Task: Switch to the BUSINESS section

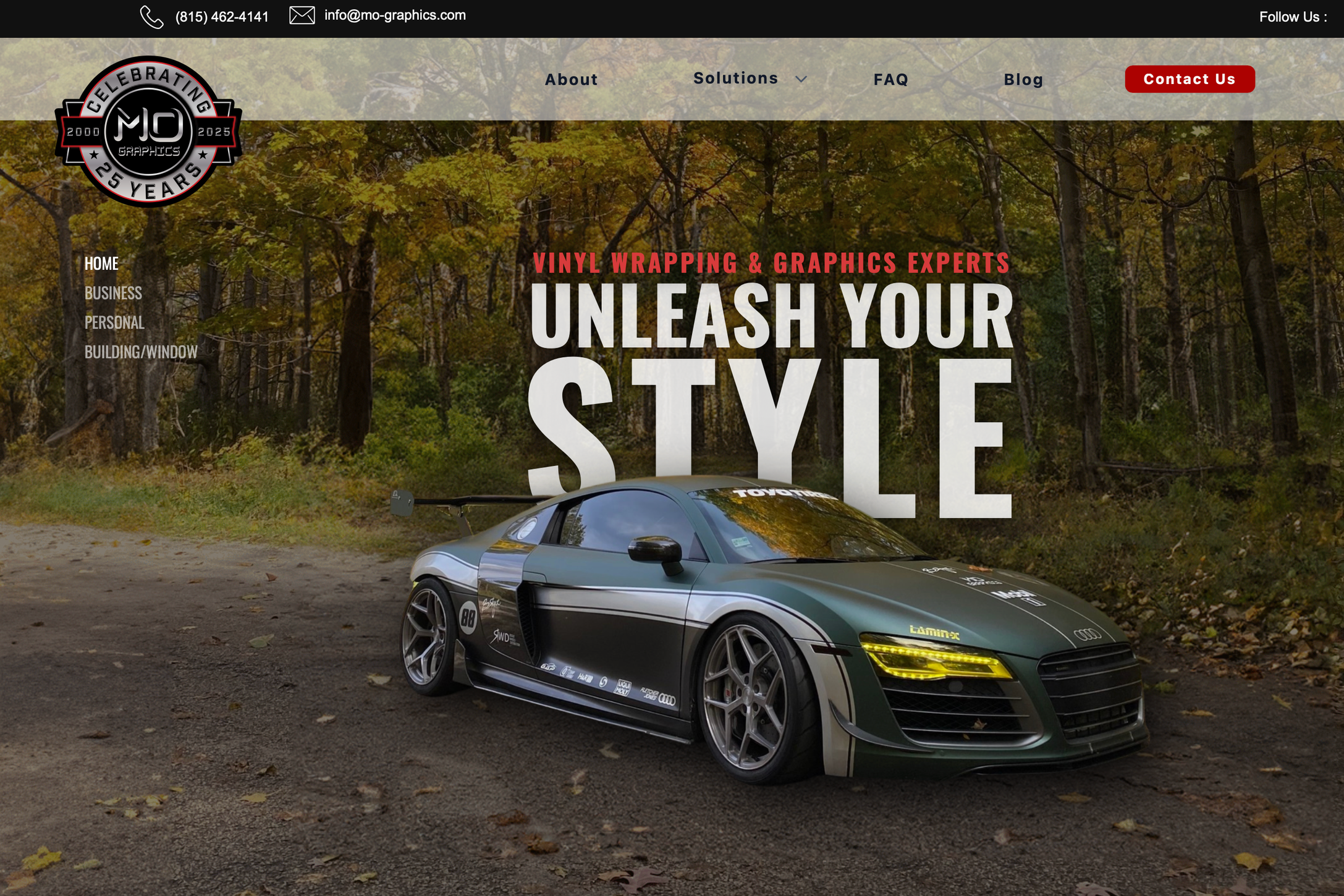Action: point(113,293)
